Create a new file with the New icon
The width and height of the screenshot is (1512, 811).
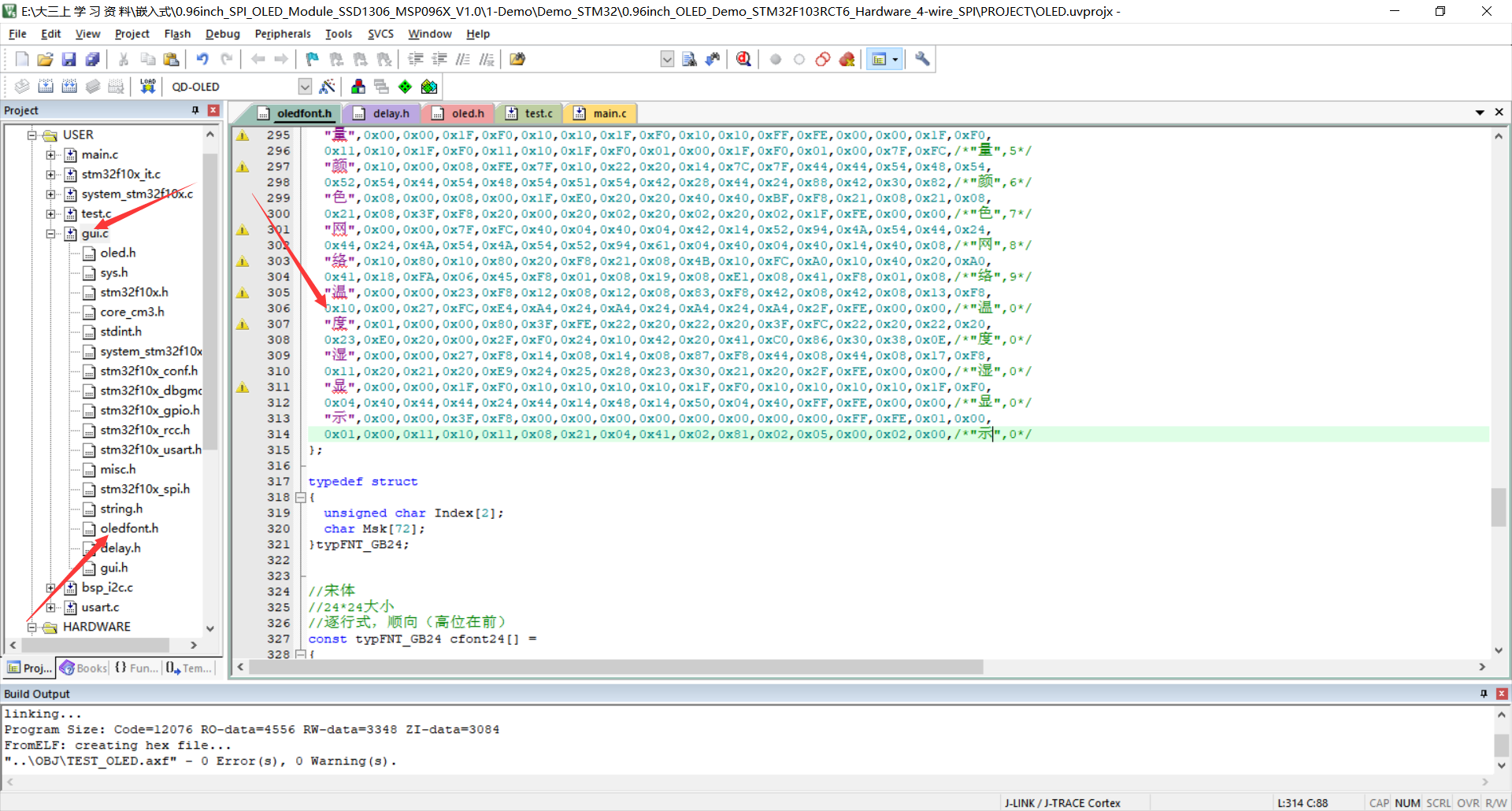point(22,59)
